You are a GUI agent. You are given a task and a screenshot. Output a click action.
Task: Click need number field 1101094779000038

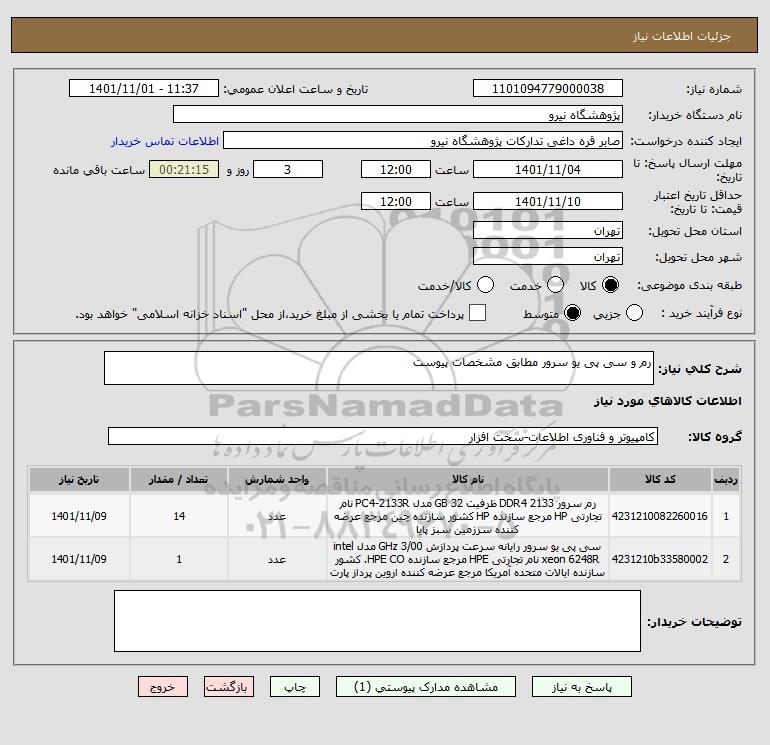click(x=548, y=89)
